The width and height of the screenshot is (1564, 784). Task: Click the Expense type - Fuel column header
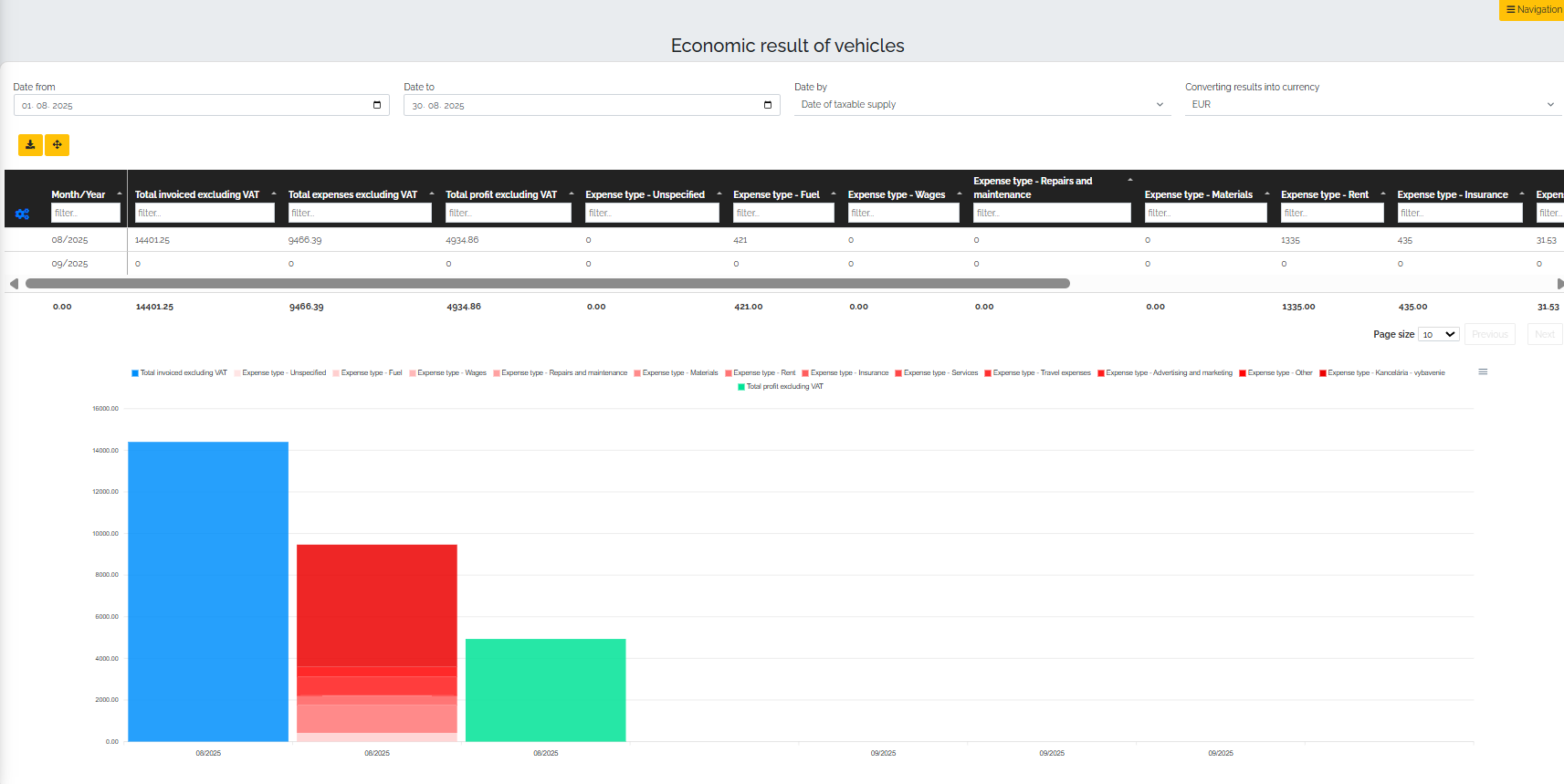(x=776, y=194)
